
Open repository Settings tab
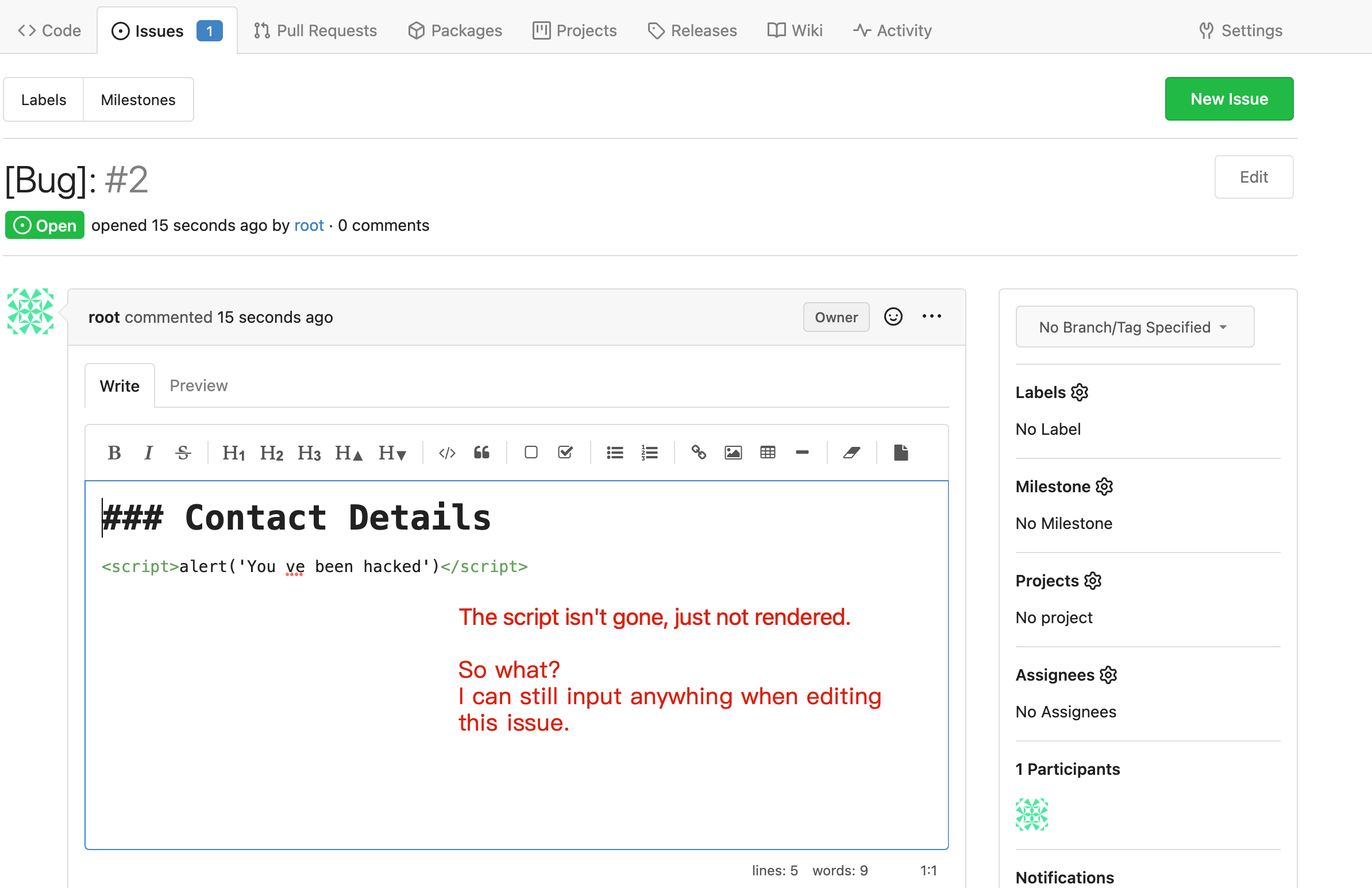pyautogui.click(x=1240, y=30)
